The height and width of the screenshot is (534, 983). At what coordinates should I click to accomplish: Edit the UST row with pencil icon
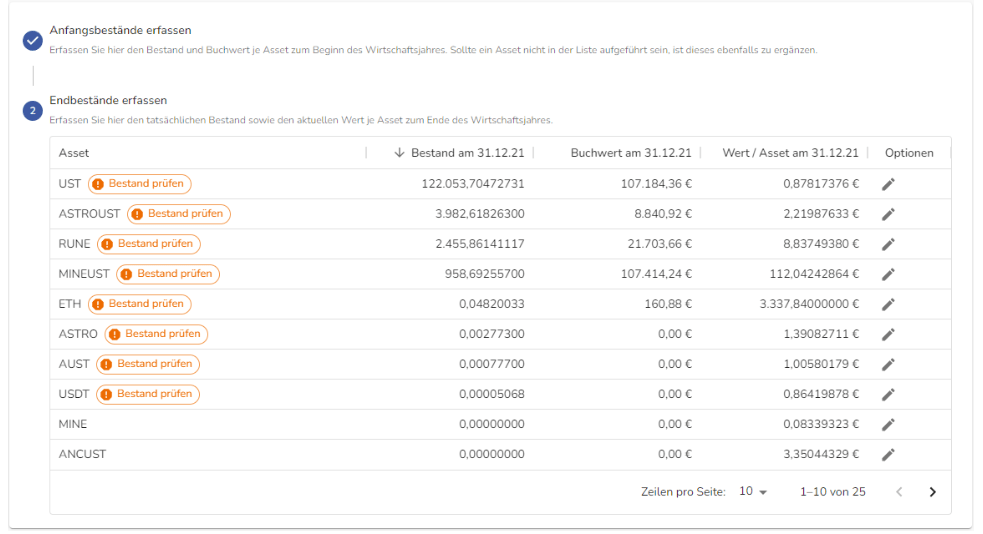point(888,184)
